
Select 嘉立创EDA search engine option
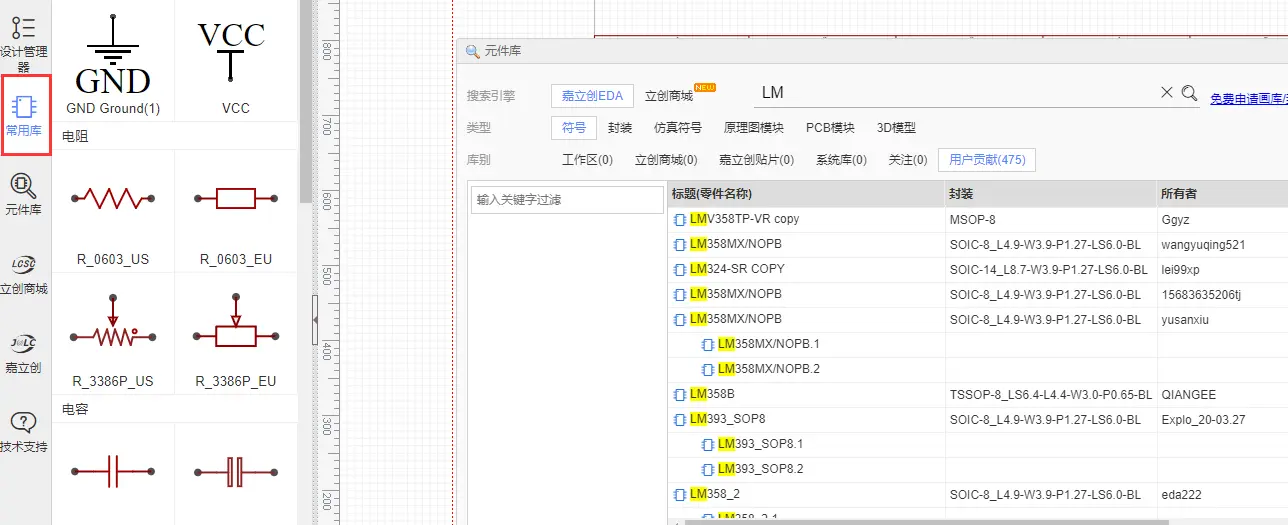coord(592,96)
